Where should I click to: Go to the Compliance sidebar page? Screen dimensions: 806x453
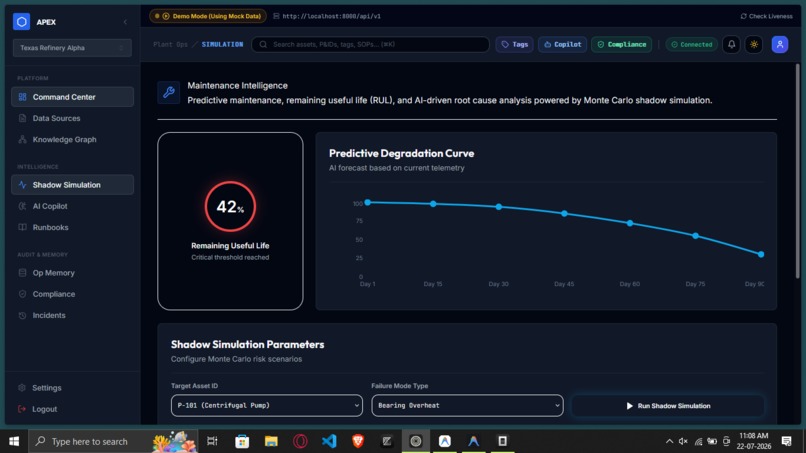[x=72, y=294]
